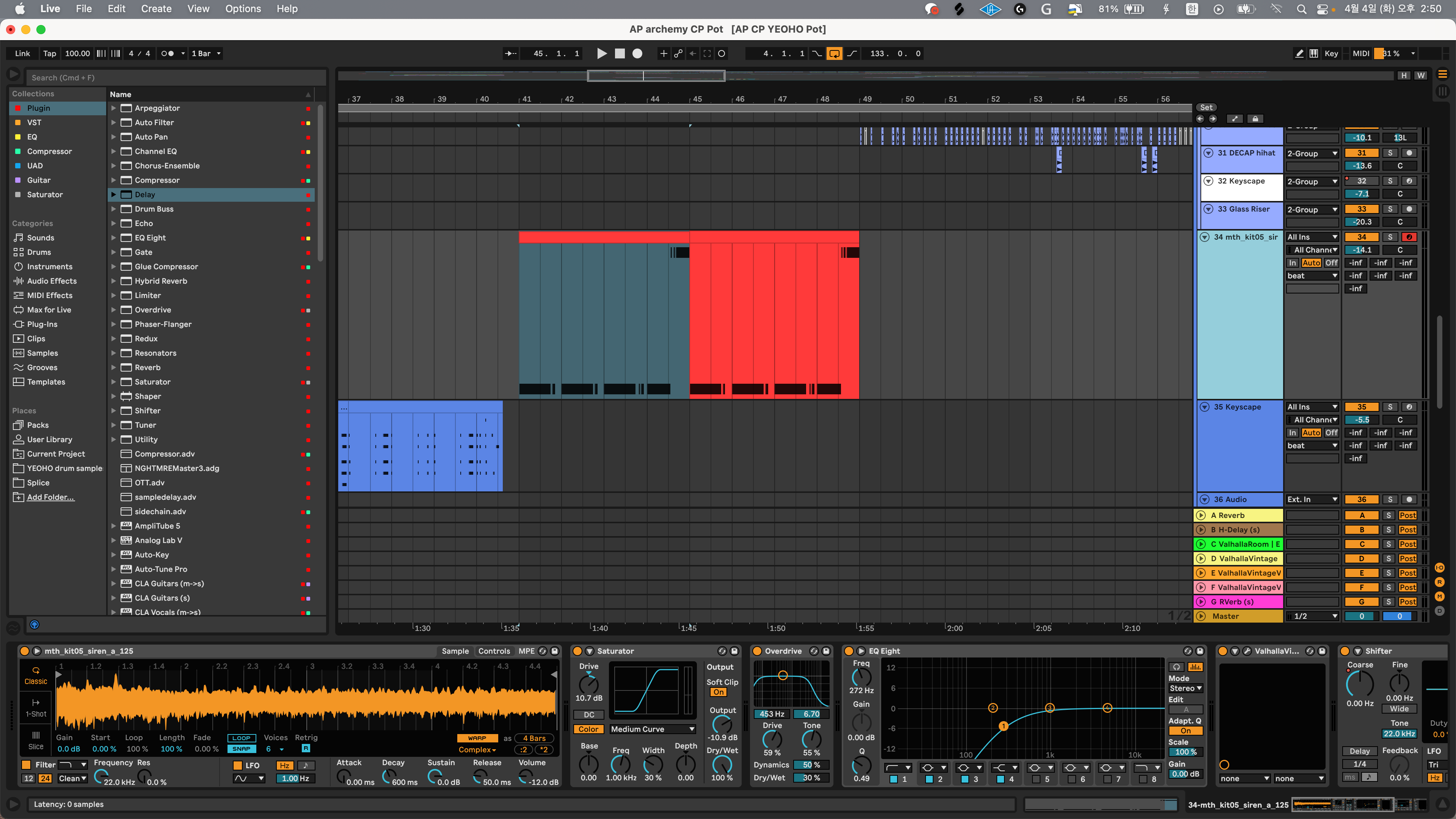Open the Create menu
Screen dimensions: 1456x819
(156, 8)
